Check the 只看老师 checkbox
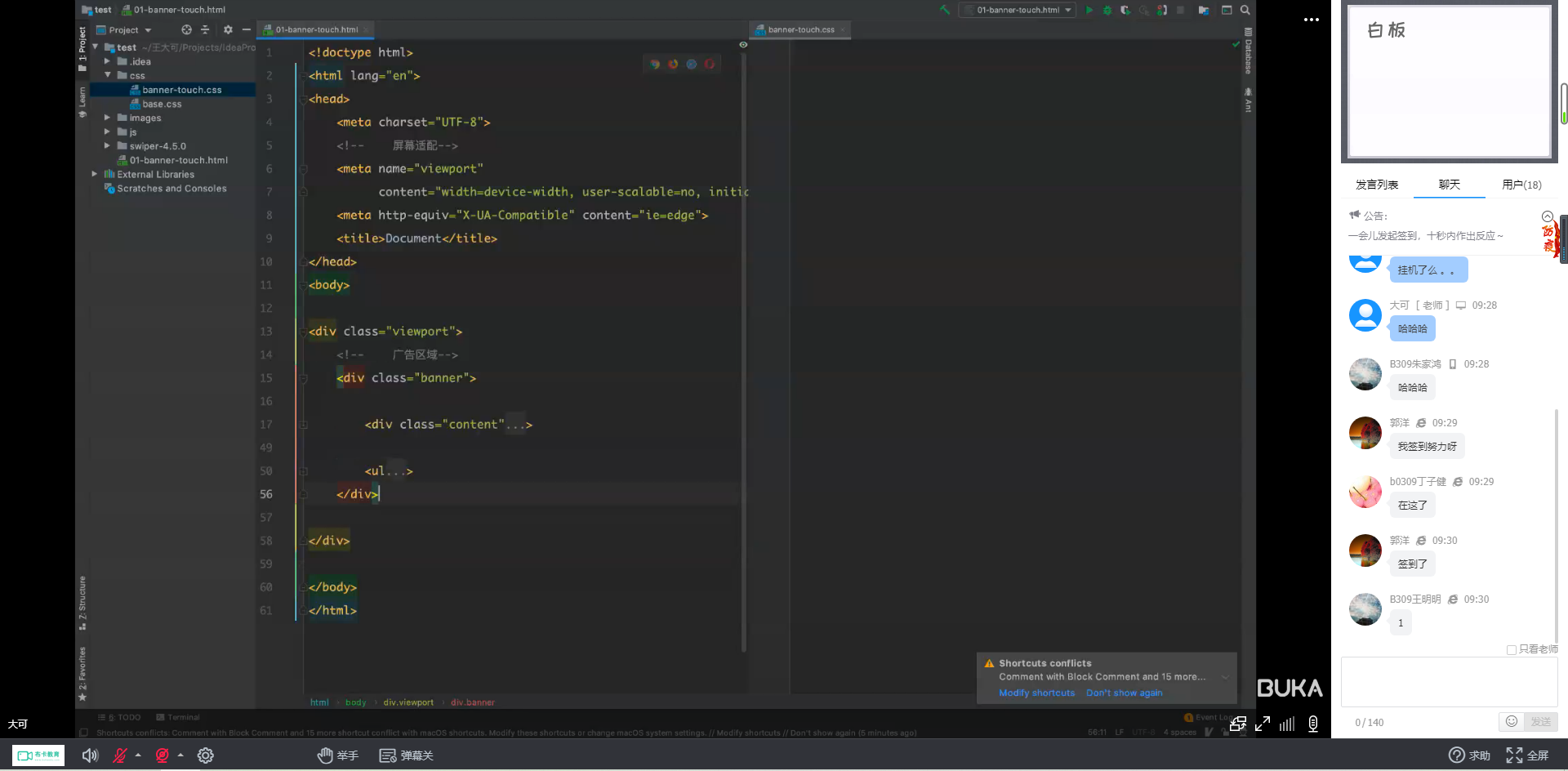This screenshot has width=1568, height=771. [x=1512, y=650]
